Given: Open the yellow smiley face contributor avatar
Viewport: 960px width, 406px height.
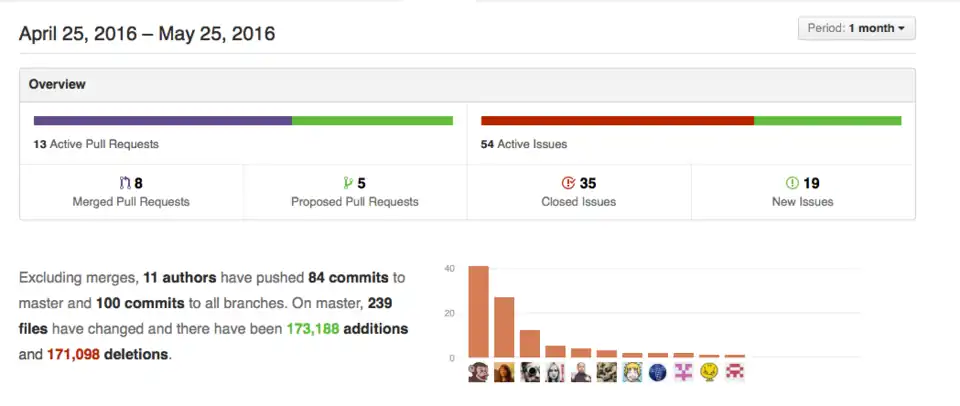Looking at the screenshot, I should [x=710, y=372].
